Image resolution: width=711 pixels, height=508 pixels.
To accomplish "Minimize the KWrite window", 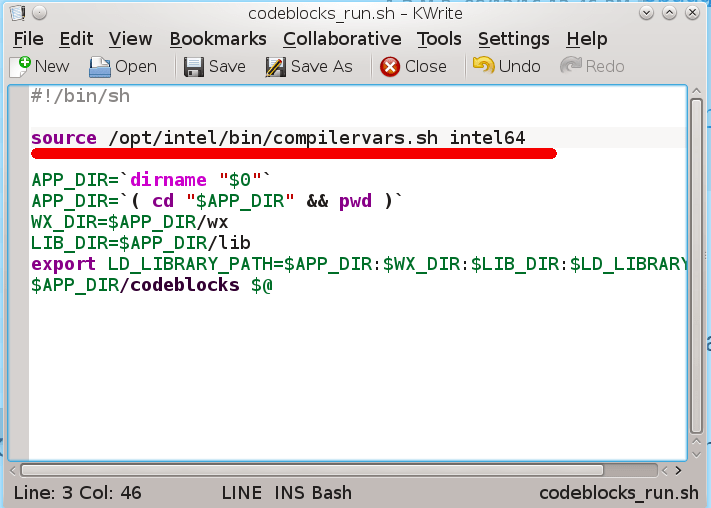I will [x=646, y=13].
